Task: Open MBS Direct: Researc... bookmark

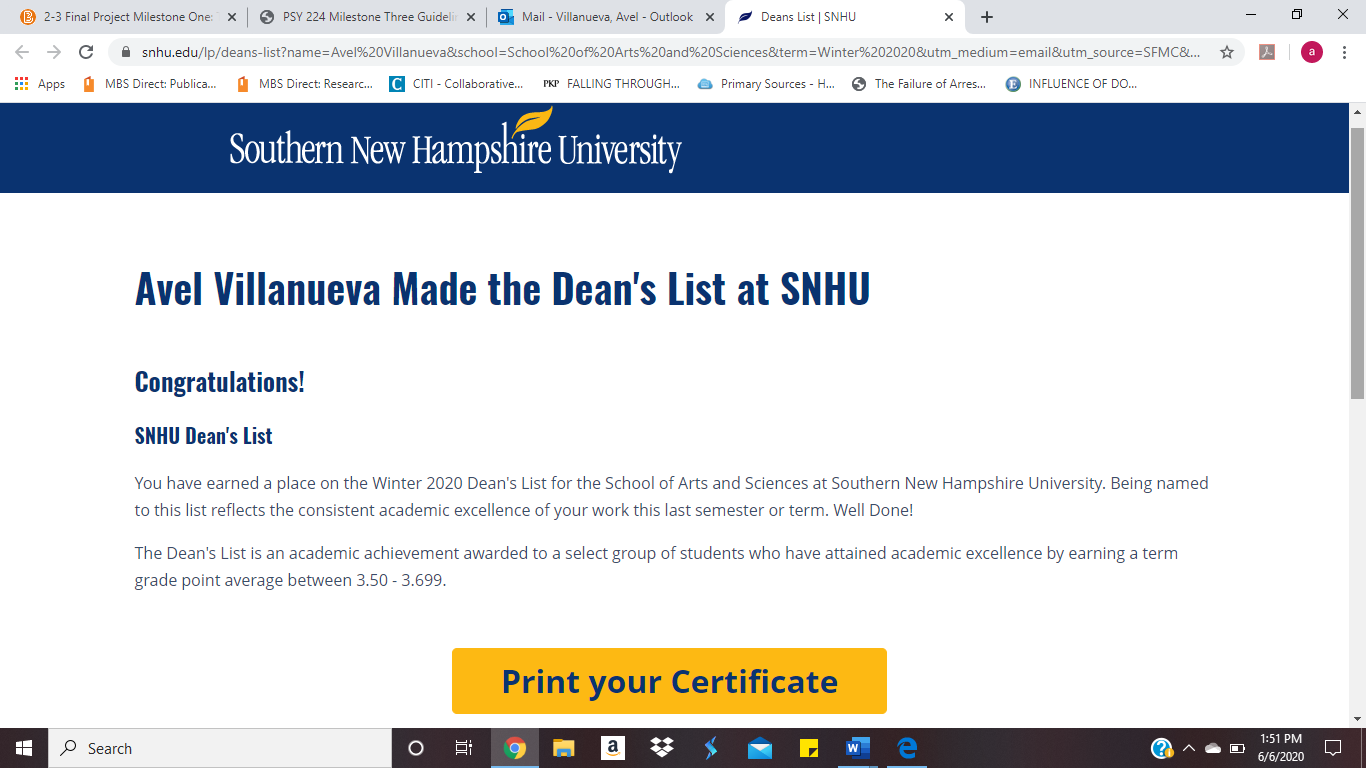Action: tap(304, 84)
